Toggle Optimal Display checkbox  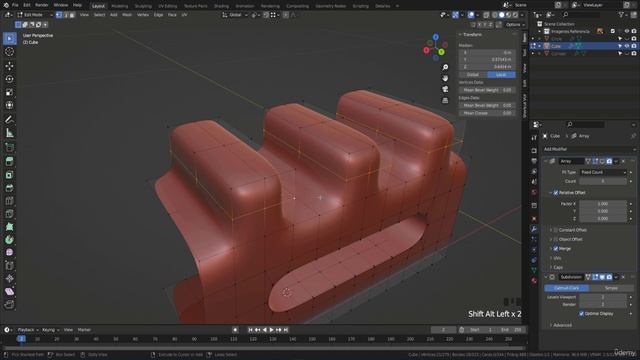tap(581, 314)
